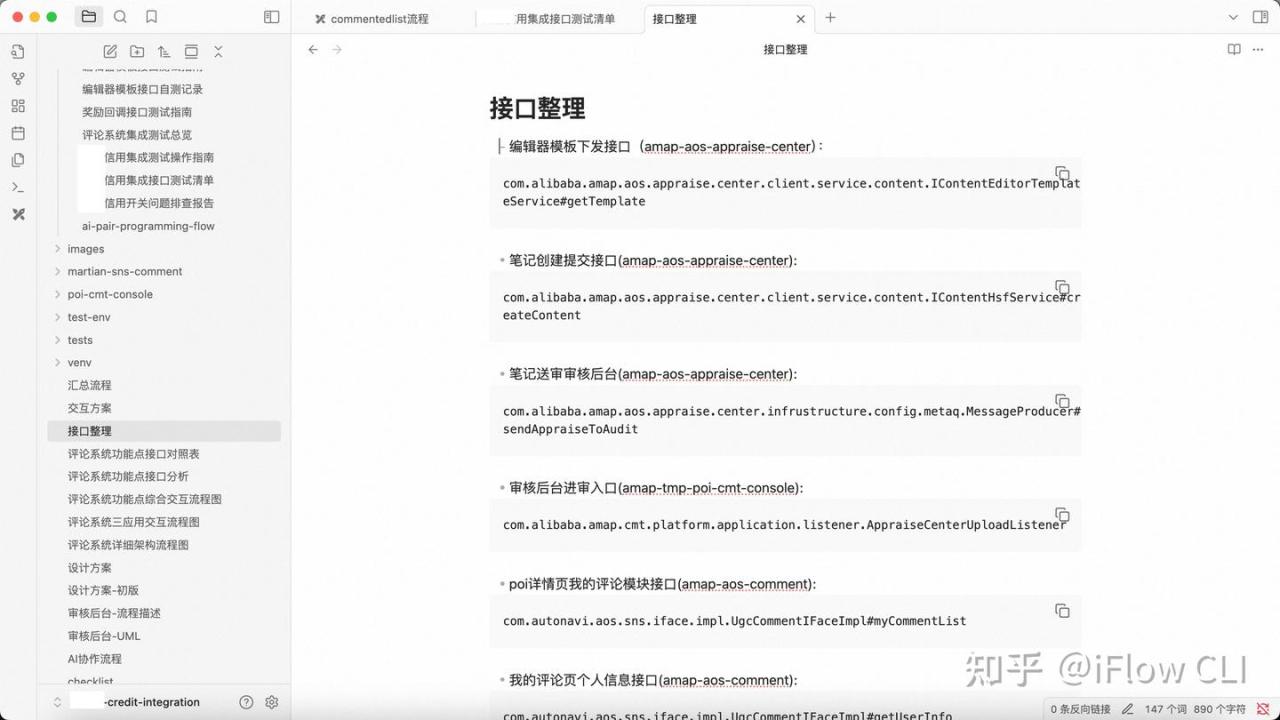Open the bookmarks pane
This screenshot has height=720, width=1280.
point(151,17)
